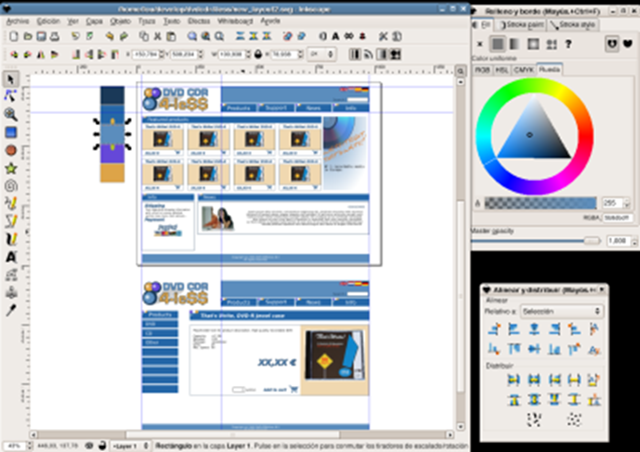Switch to the RGB color tab
Screen dimensions: 640x452
click(x=482, y=70)
